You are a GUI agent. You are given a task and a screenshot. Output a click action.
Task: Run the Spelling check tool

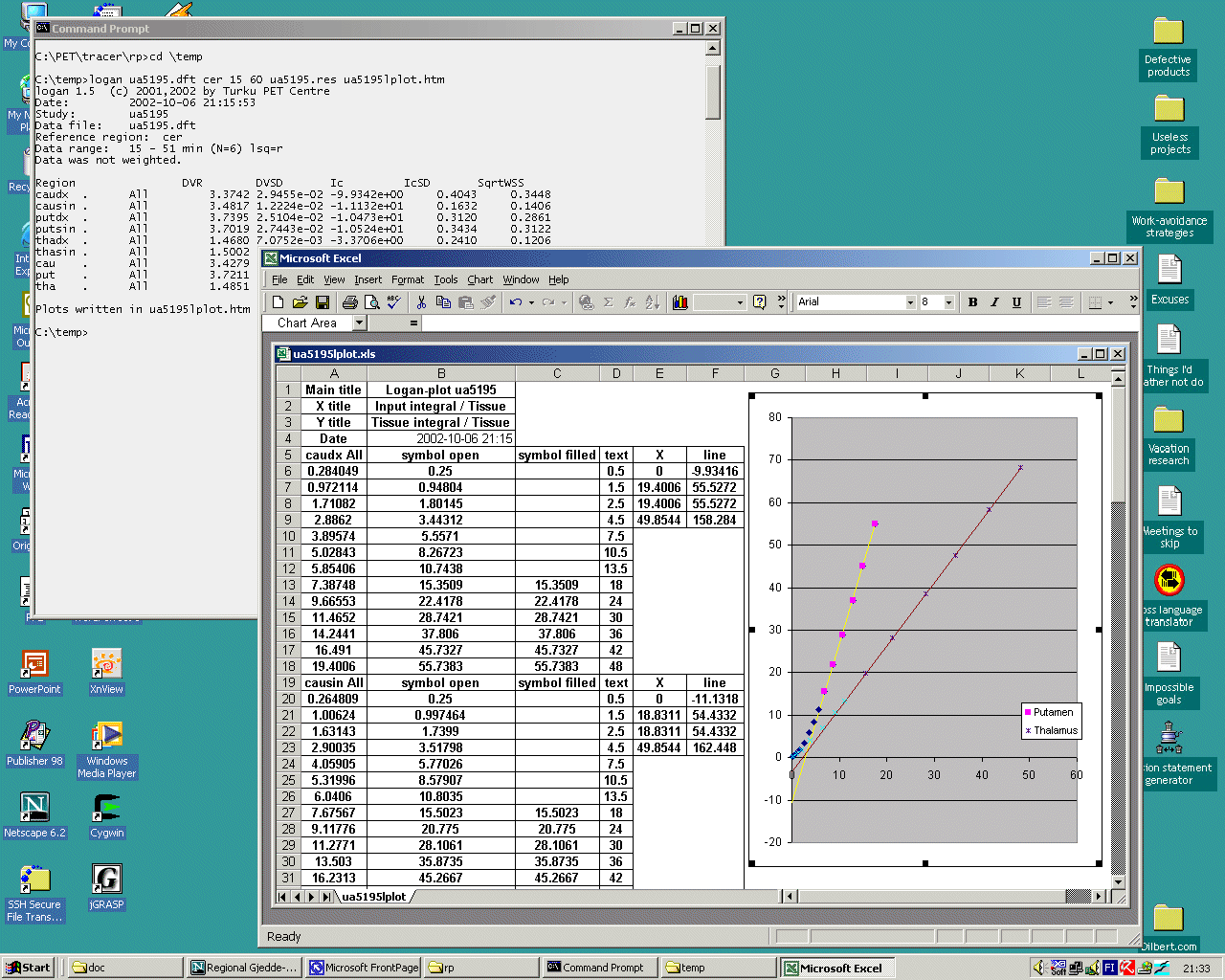tap(393, 302)
